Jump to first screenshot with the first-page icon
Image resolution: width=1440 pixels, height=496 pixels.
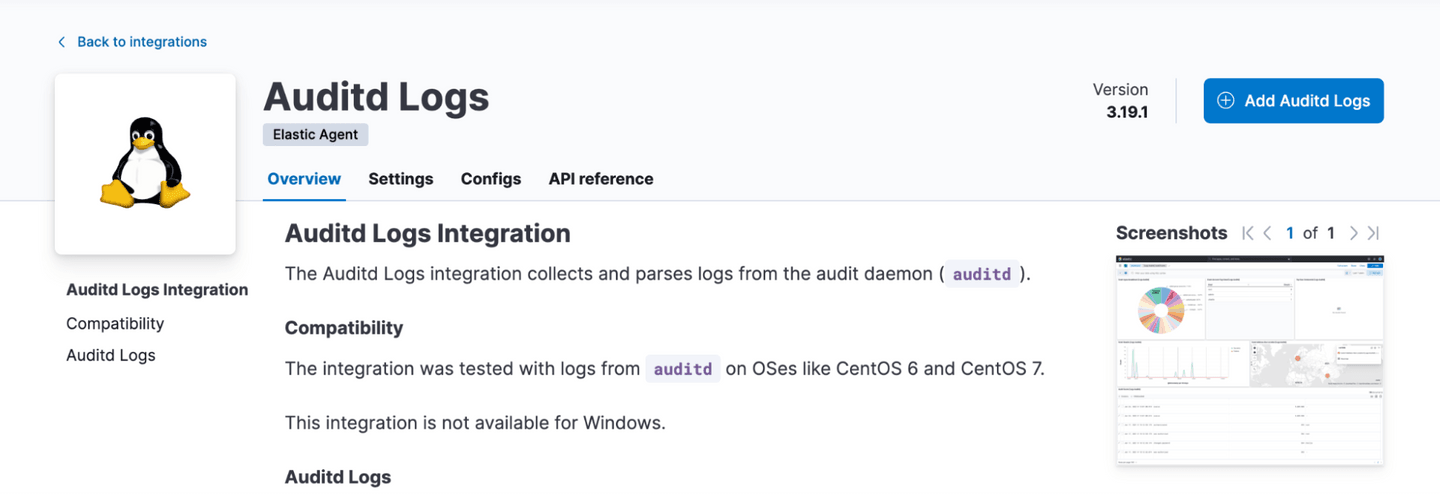(x=1247, y=233)
